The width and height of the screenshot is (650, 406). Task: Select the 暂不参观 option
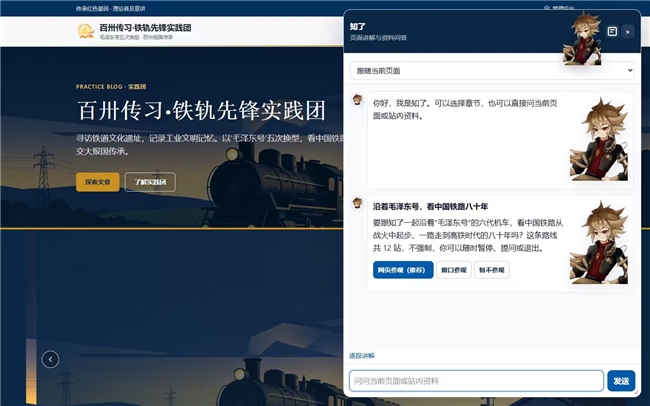point(492,270)
